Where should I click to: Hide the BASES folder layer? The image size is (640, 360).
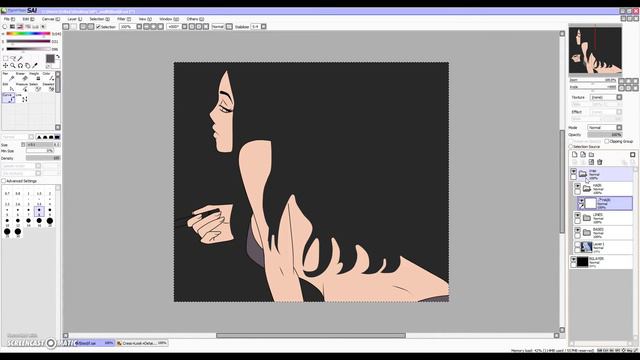(x=578, y=230)
